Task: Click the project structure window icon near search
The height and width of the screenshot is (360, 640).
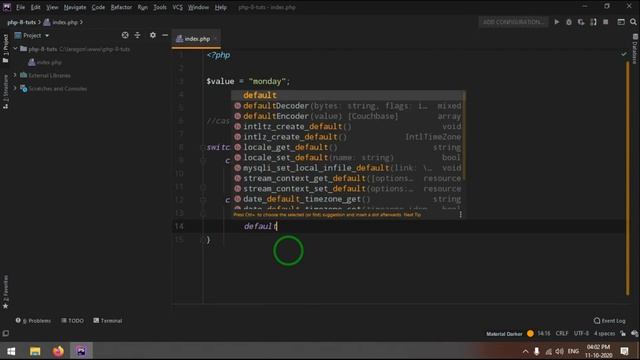Action: point(621,22)
